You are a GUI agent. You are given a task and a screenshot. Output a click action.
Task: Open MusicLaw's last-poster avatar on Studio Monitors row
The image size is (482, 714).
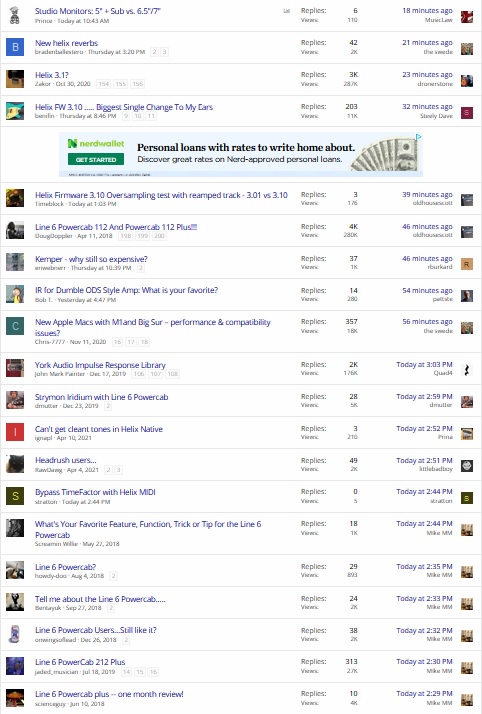(x=467, y=17)
